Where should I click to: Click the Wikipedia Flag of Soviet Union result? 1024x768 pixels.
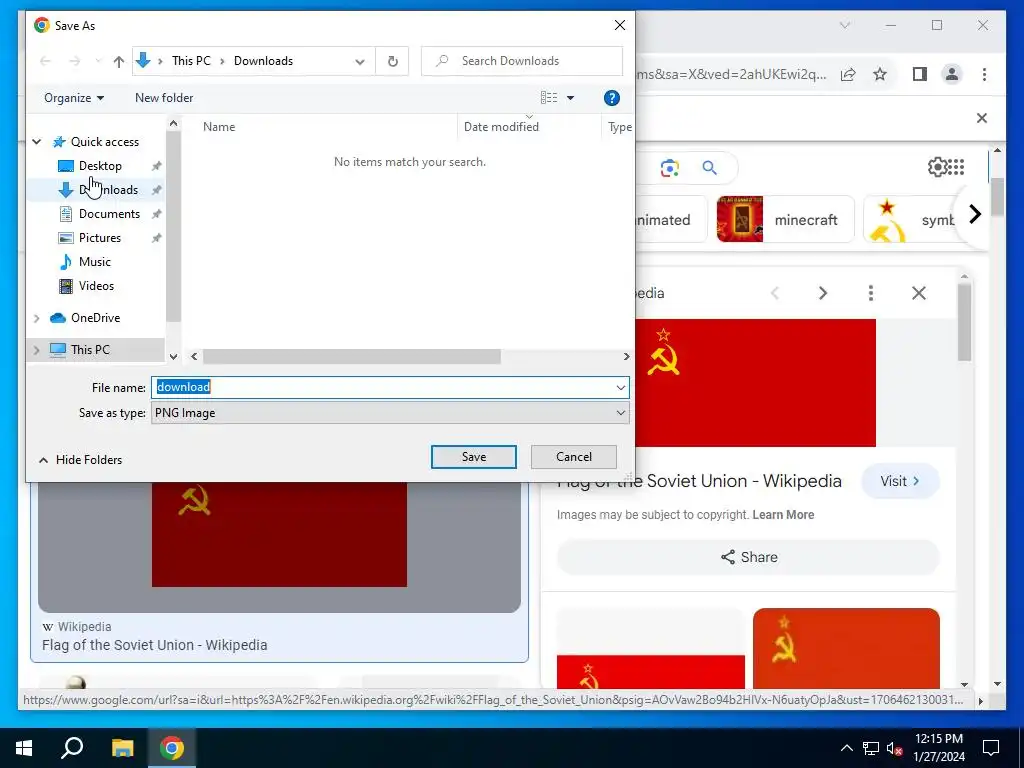[x=155, y=645]
